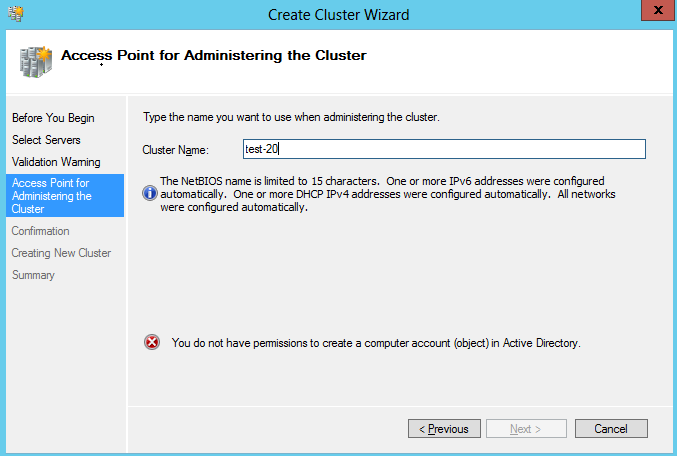The height and width of the screenshot is (456, 677).
Task: Click the disabled Next button
Action: [x=526, y=429]
